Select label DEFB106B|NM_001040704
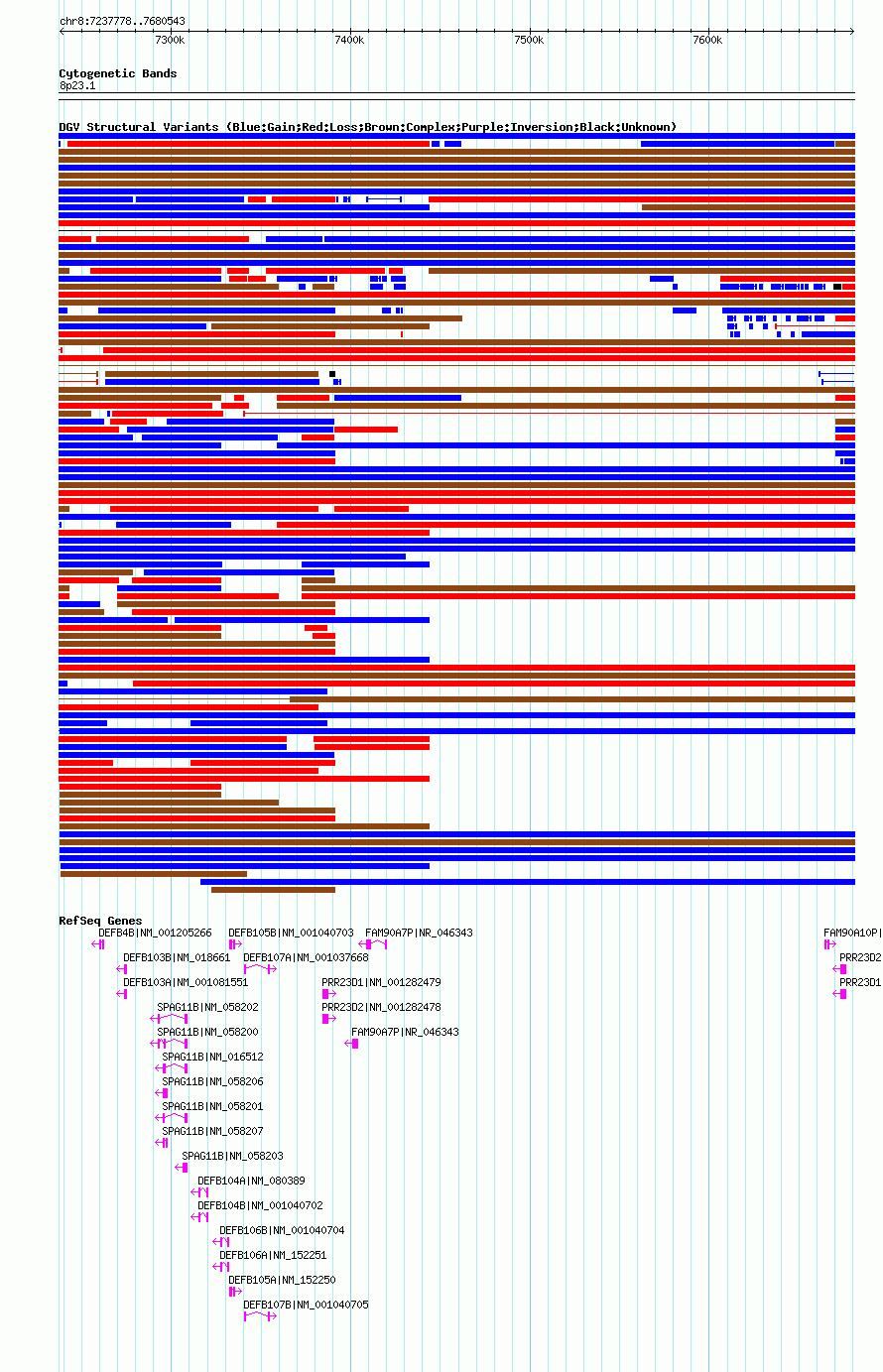 coord(282,1230)
